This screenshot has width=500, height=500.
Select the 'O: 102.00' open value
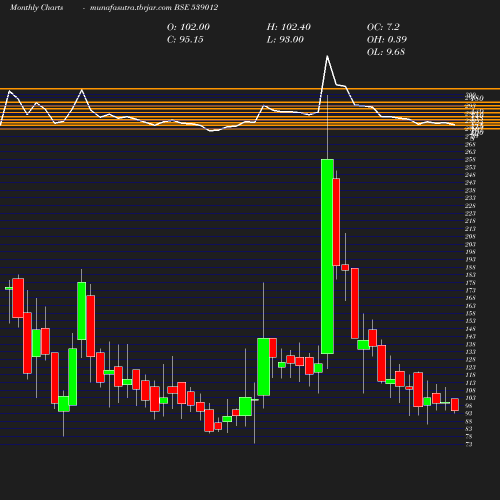[188, 27]
